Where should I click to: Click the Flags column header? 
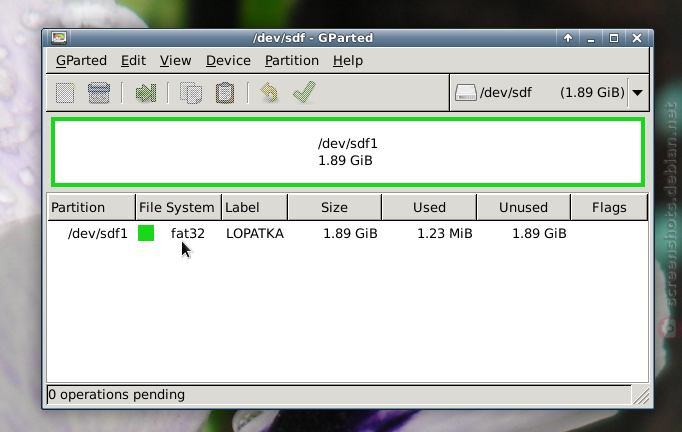pos(609,208)
